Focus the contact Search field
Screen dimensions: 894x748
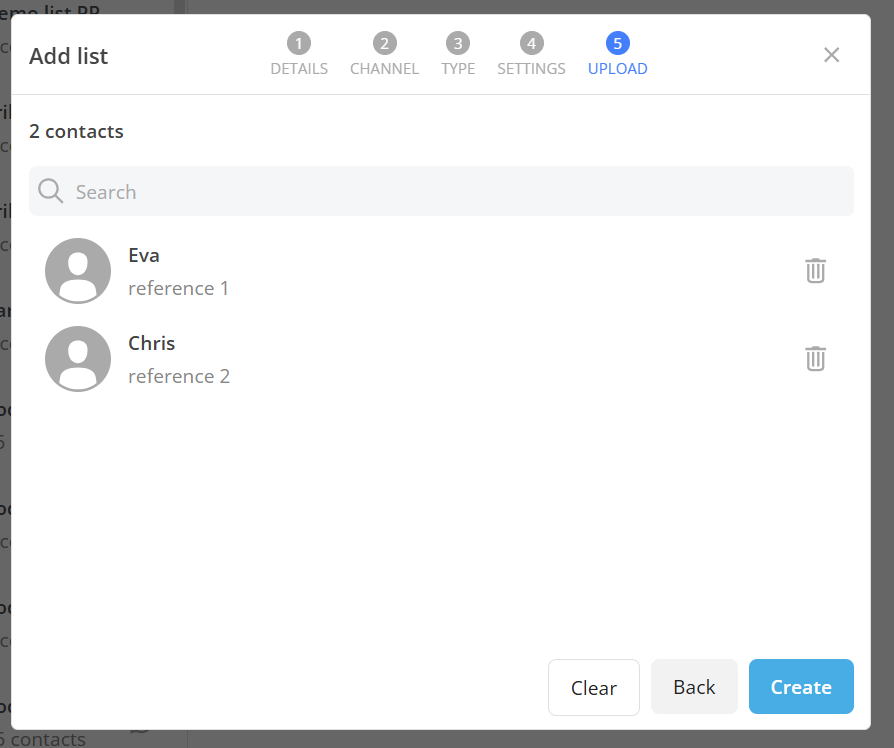pos(450,191)
